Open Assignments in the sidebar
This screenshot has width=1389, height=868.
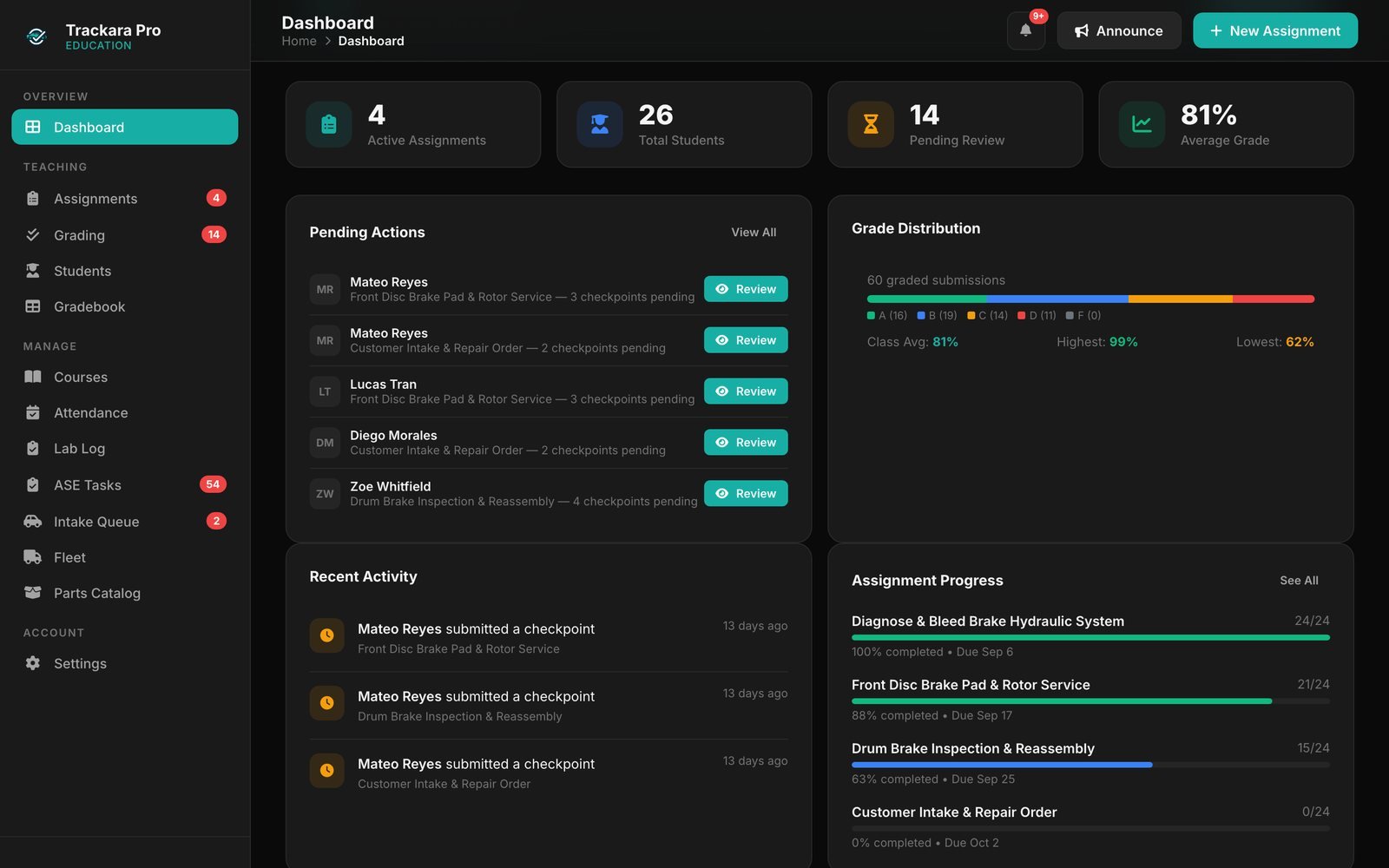[125, 199]
